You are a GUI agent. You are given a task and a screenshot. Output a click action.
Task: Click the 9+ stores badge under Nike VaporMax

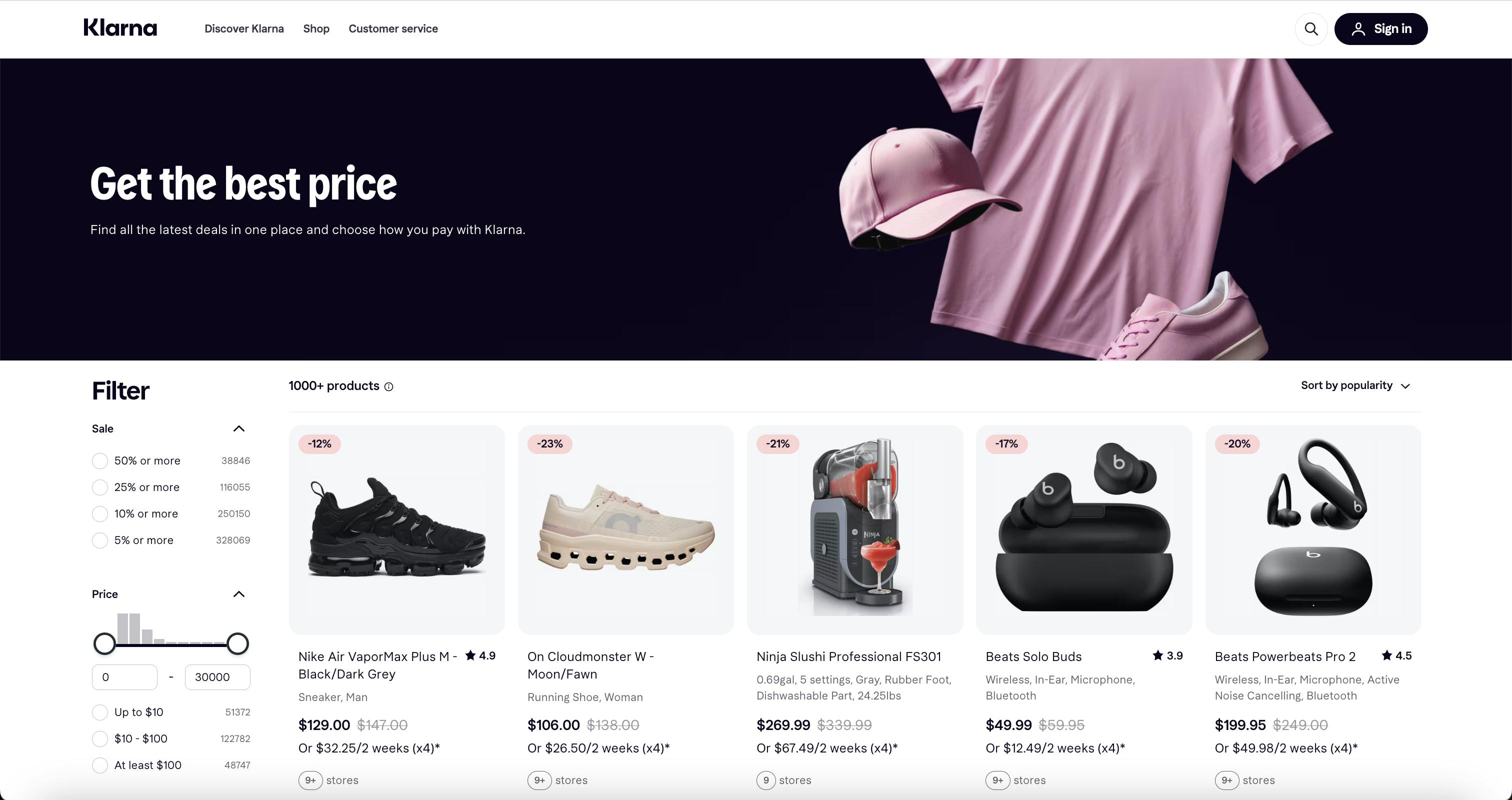(310, 780)
